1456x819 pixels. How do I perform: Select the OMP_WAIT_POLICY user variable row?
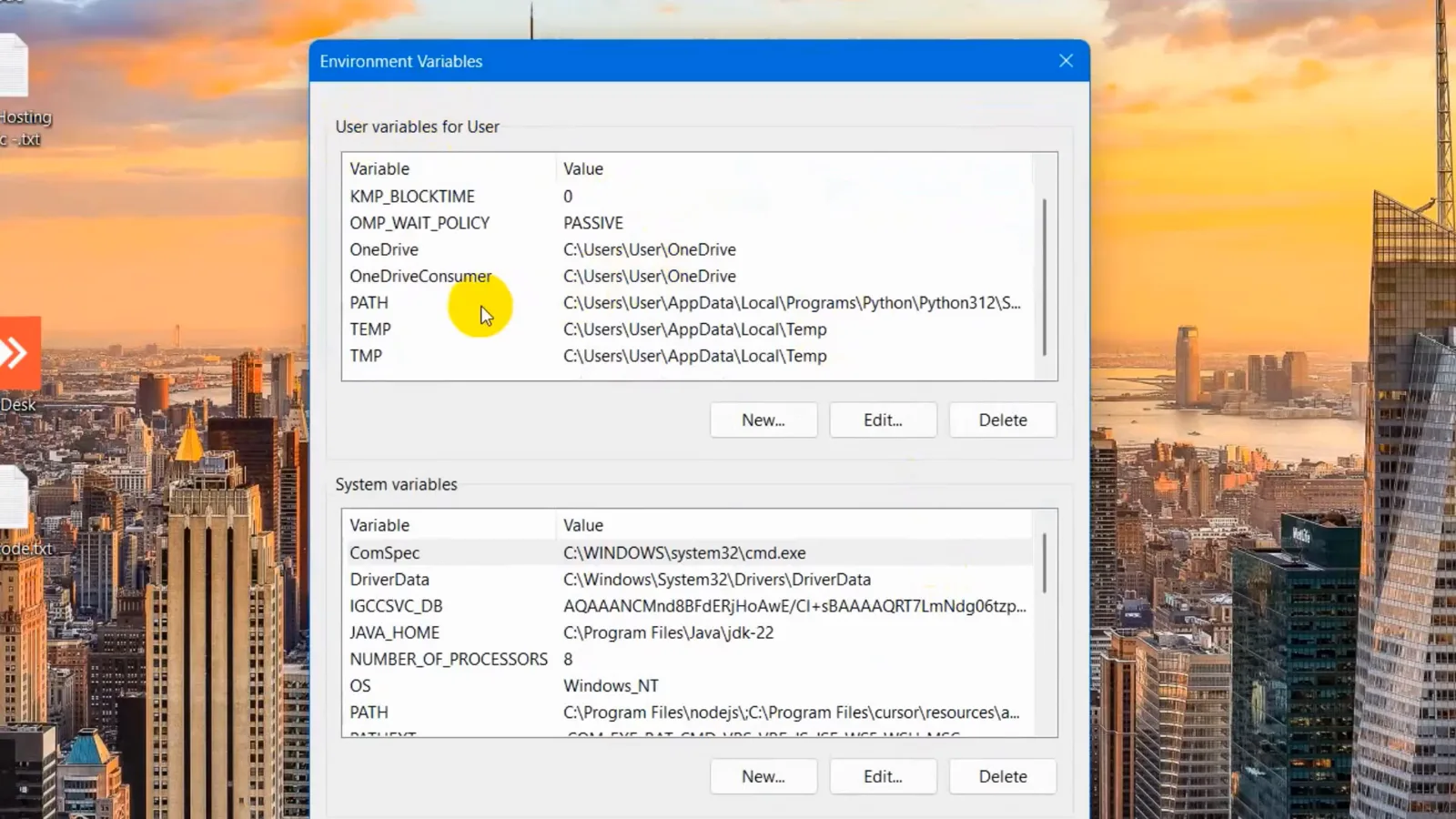688,223
